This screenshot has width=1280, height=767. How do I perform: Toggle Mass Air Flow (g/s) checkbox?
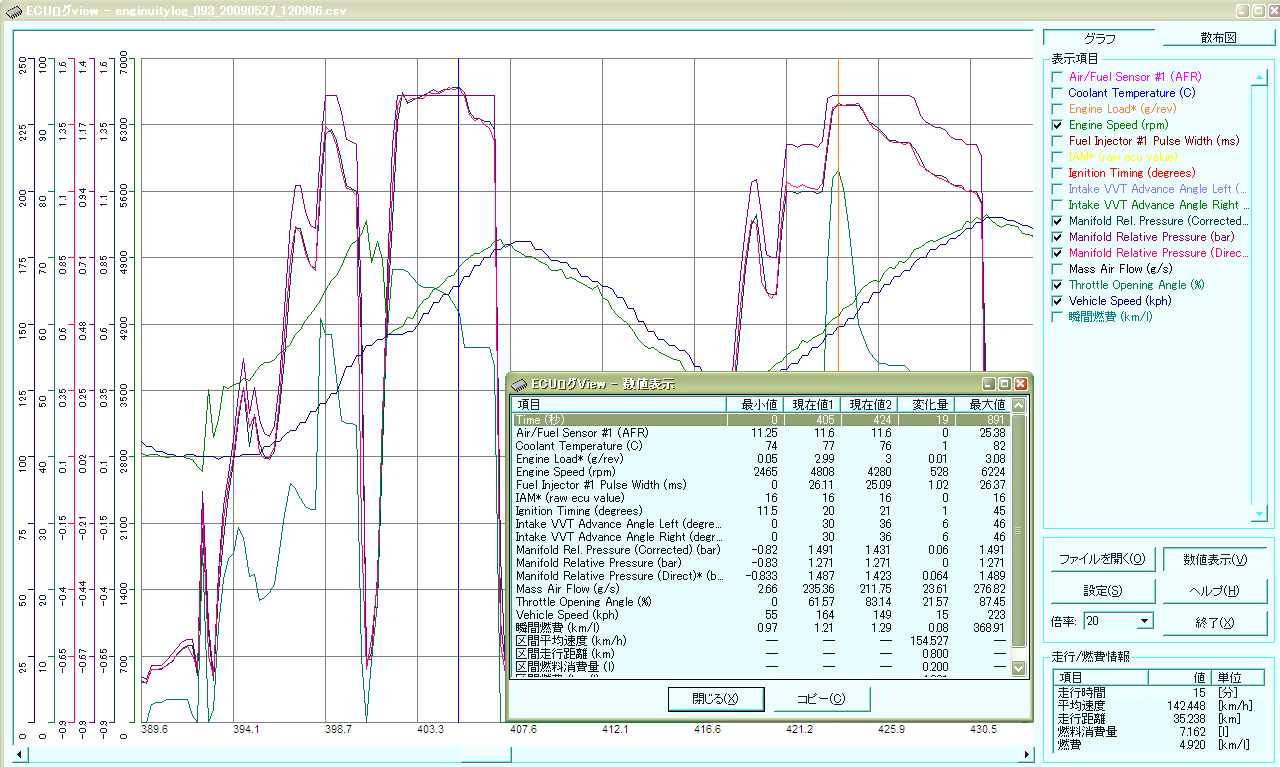(x=1057, y=269)
